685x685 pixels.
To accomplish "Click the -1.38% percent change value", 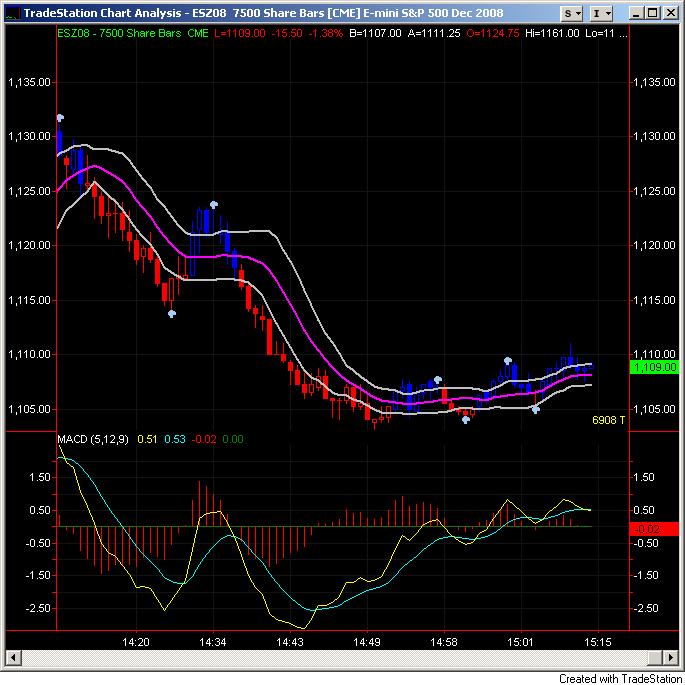I will coord(325,33).
